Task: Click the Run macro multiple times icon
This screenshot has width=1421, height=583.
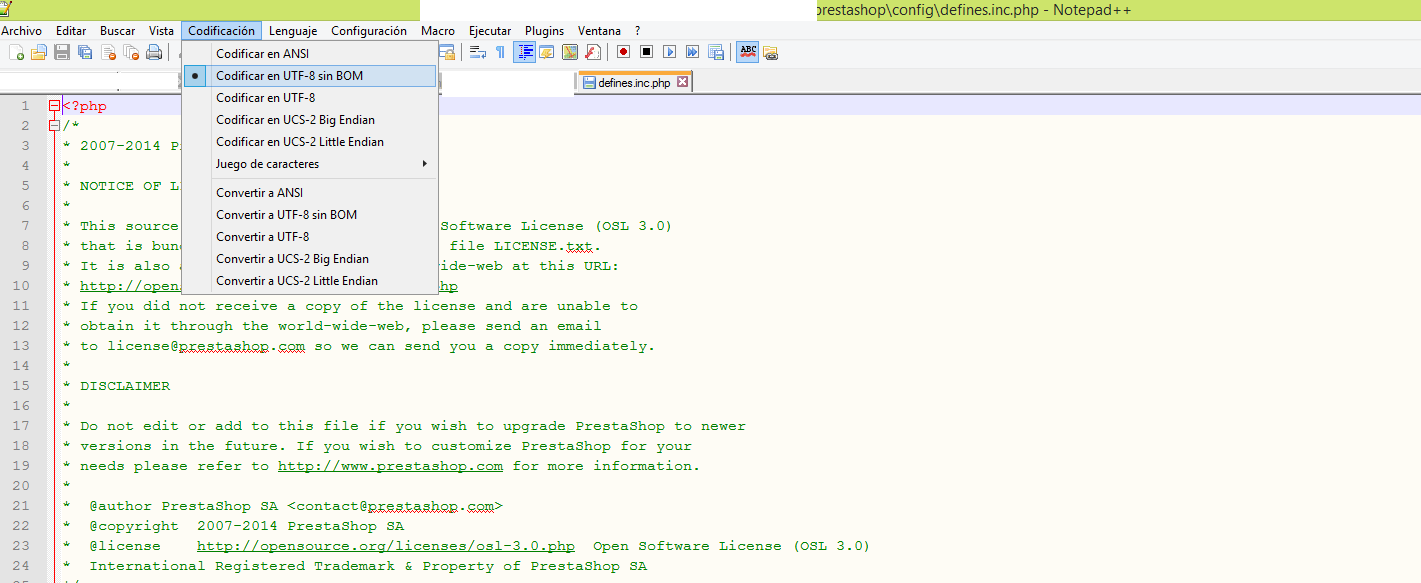Action: pyautogui.click(x=692, y=52)
